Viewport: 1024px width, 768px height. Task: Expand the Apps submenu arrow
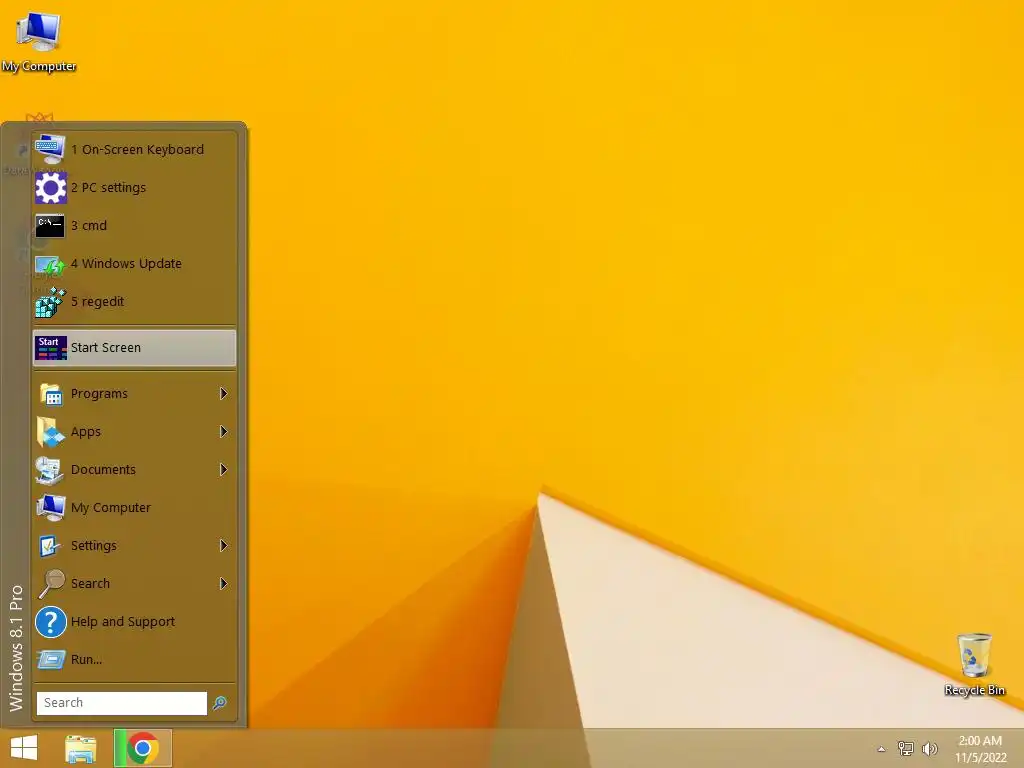pos(223,432)
